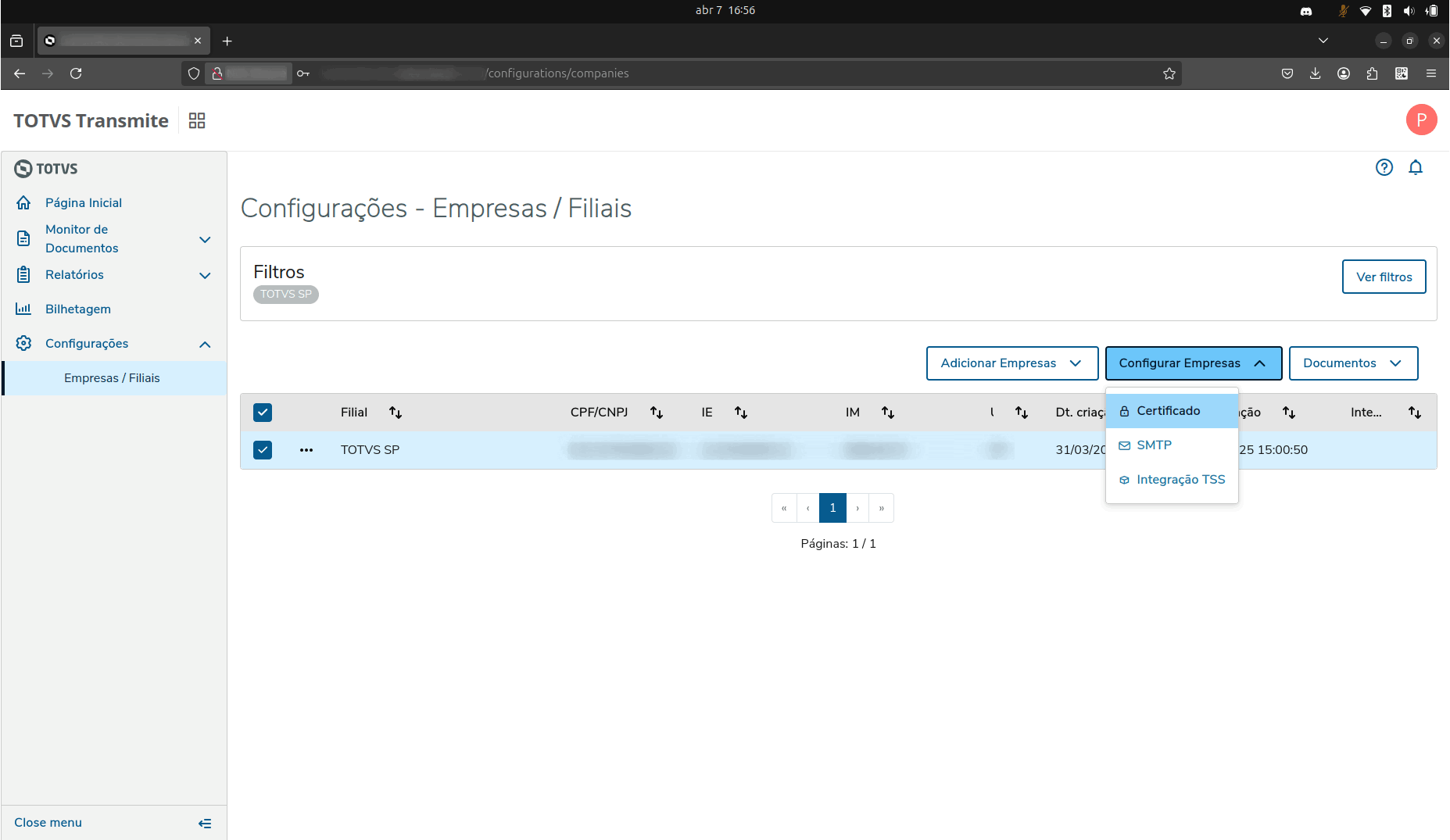Click the TOTVS SP filter tag
The height and width of the screenshot is (840, 1450).
tap(286, 294)
